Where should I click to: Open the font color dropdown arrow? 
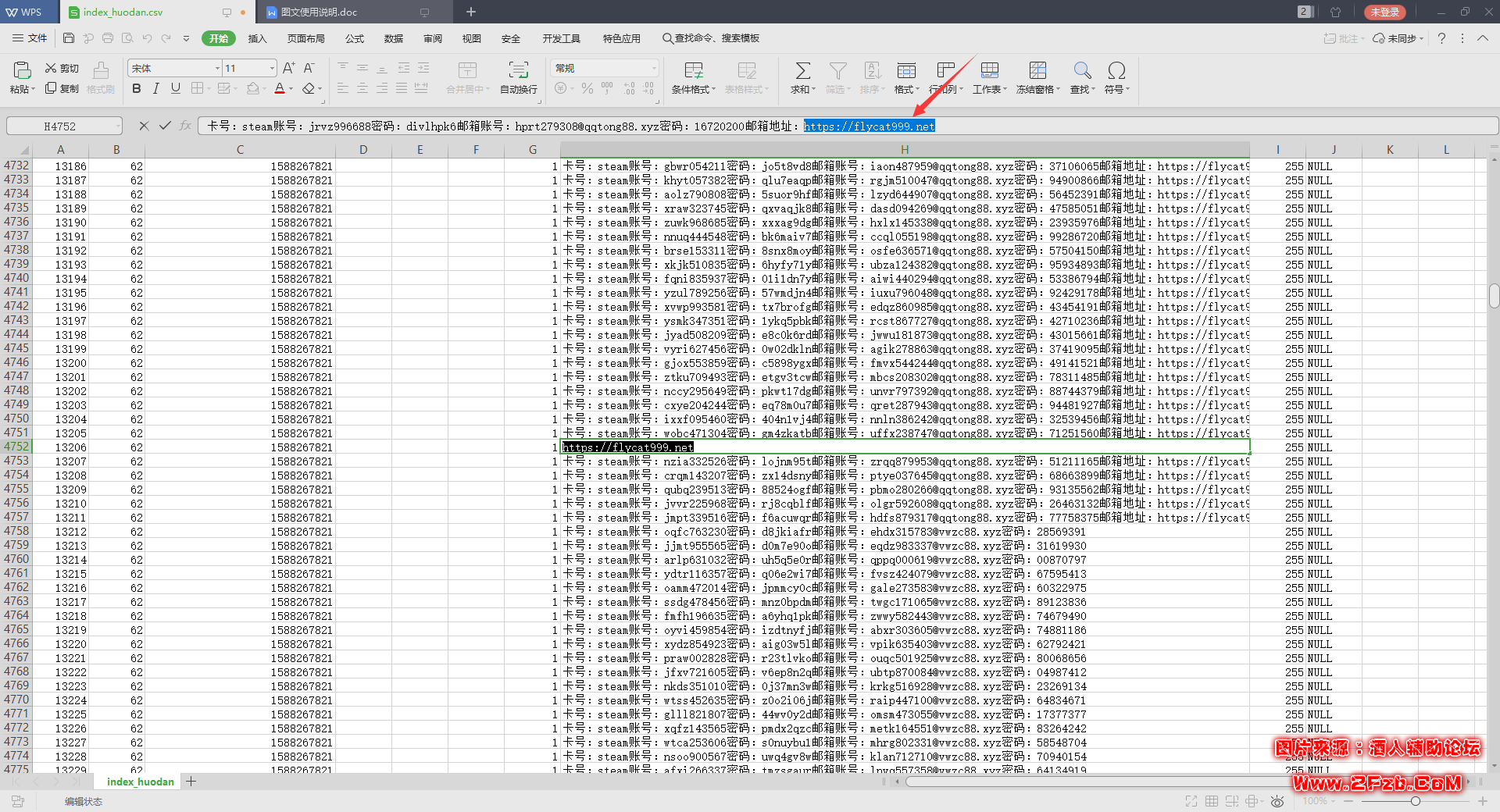pos(291,89)
